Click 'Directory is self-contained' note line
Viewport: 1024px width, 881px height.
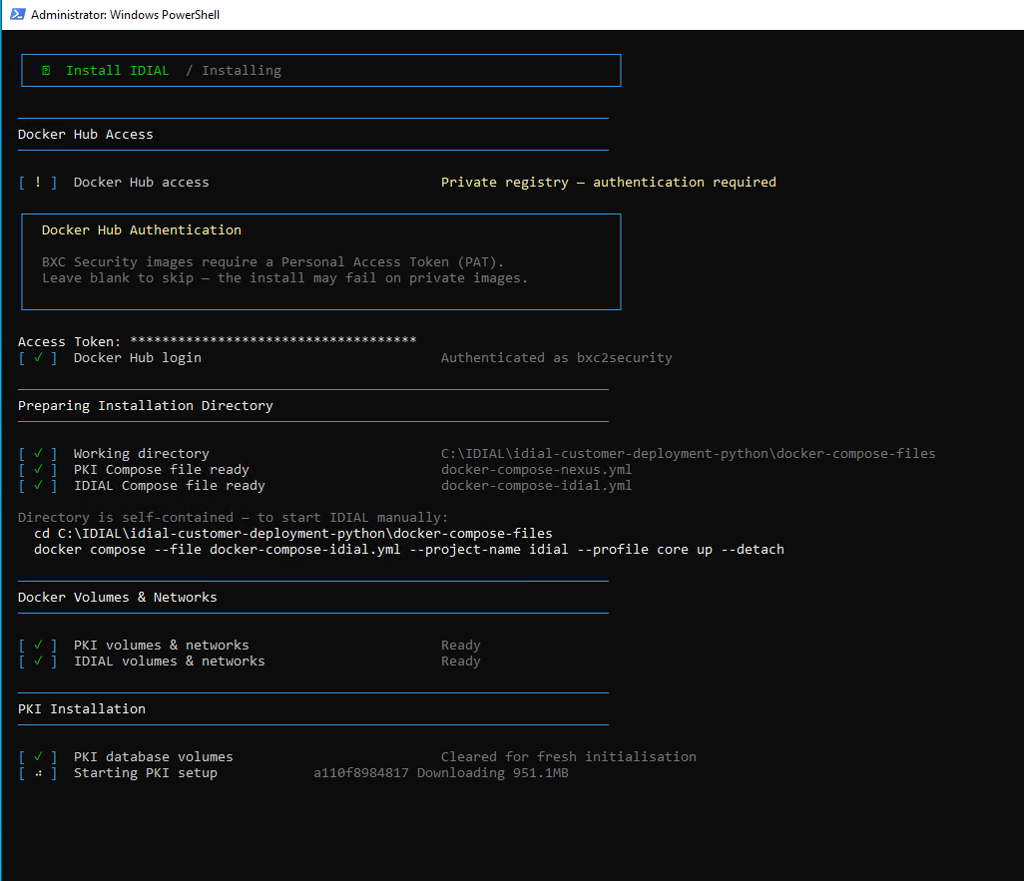[233, 517]
